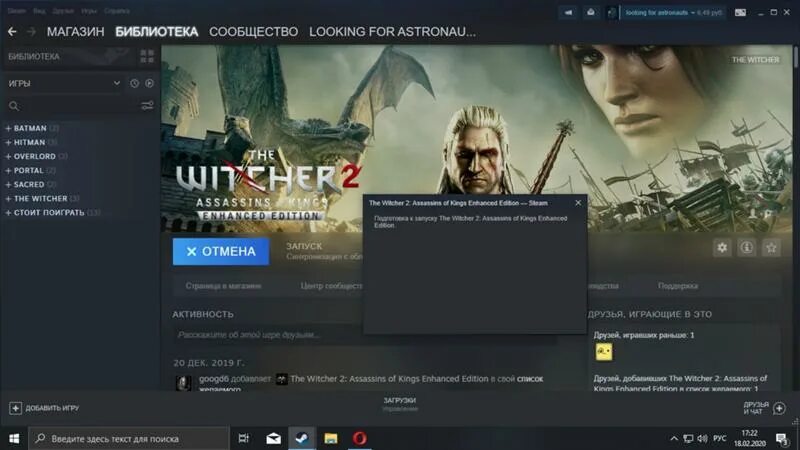Click the add game plus icon

point(15,408)
